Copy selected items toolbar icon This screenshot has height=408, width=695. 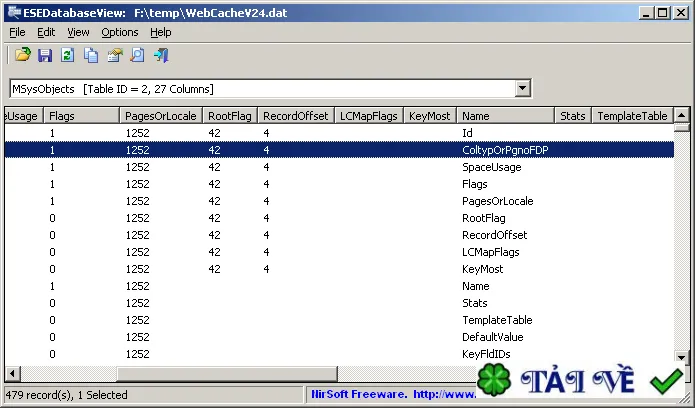pyautogui.click(x=91, y=55)
